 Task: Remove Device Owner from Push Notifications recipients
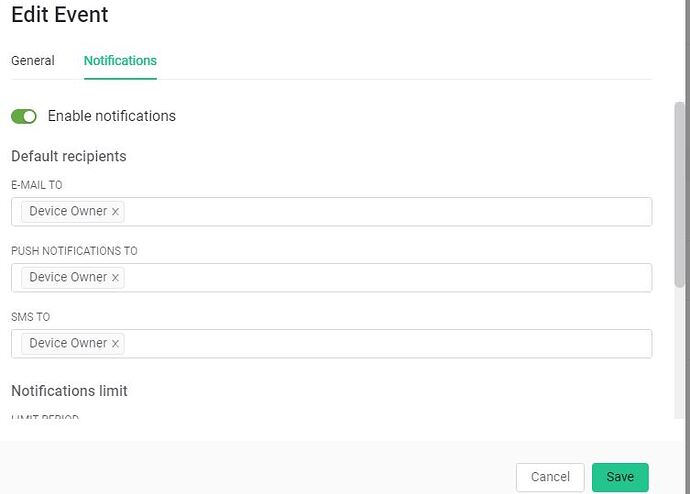(116, 278)
